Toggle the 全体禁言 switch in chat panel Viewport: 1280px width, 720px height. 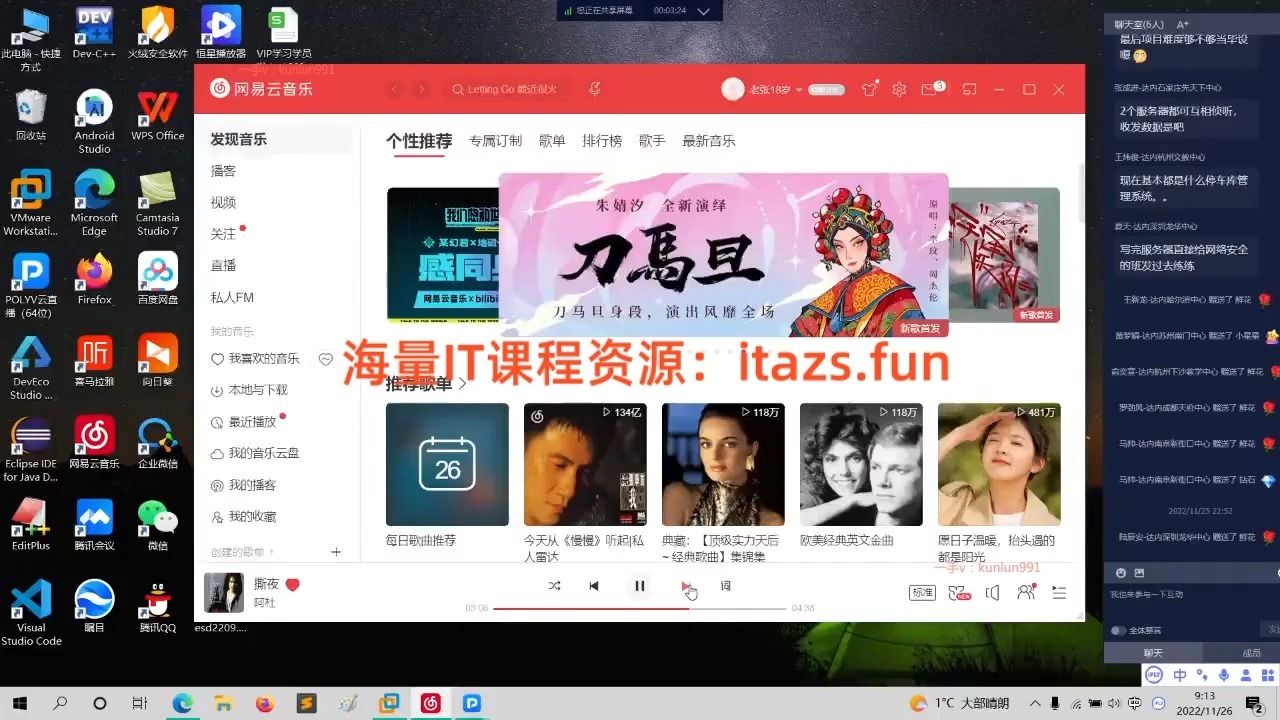pyautogui.click(x=1118, y=630)
